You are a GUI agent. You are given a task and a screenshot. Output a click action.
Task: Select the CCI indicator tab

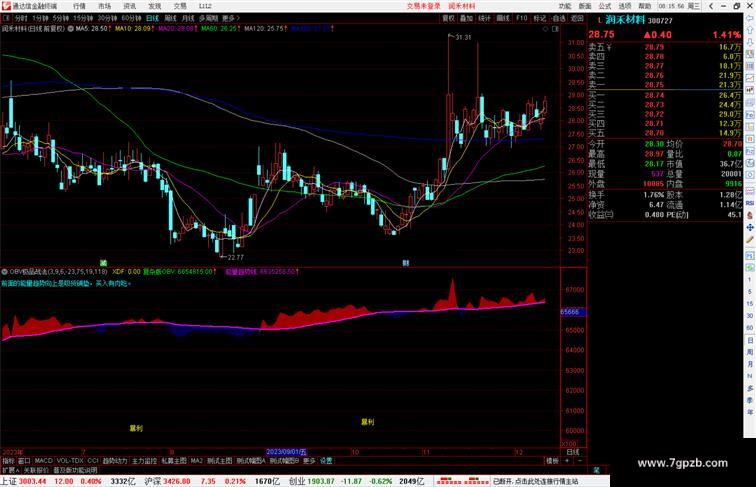click(x=93, y=460)
